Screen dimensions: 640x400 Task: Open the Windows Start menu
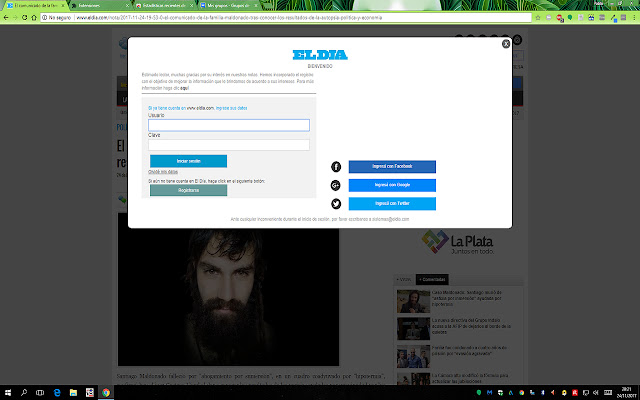8,393
